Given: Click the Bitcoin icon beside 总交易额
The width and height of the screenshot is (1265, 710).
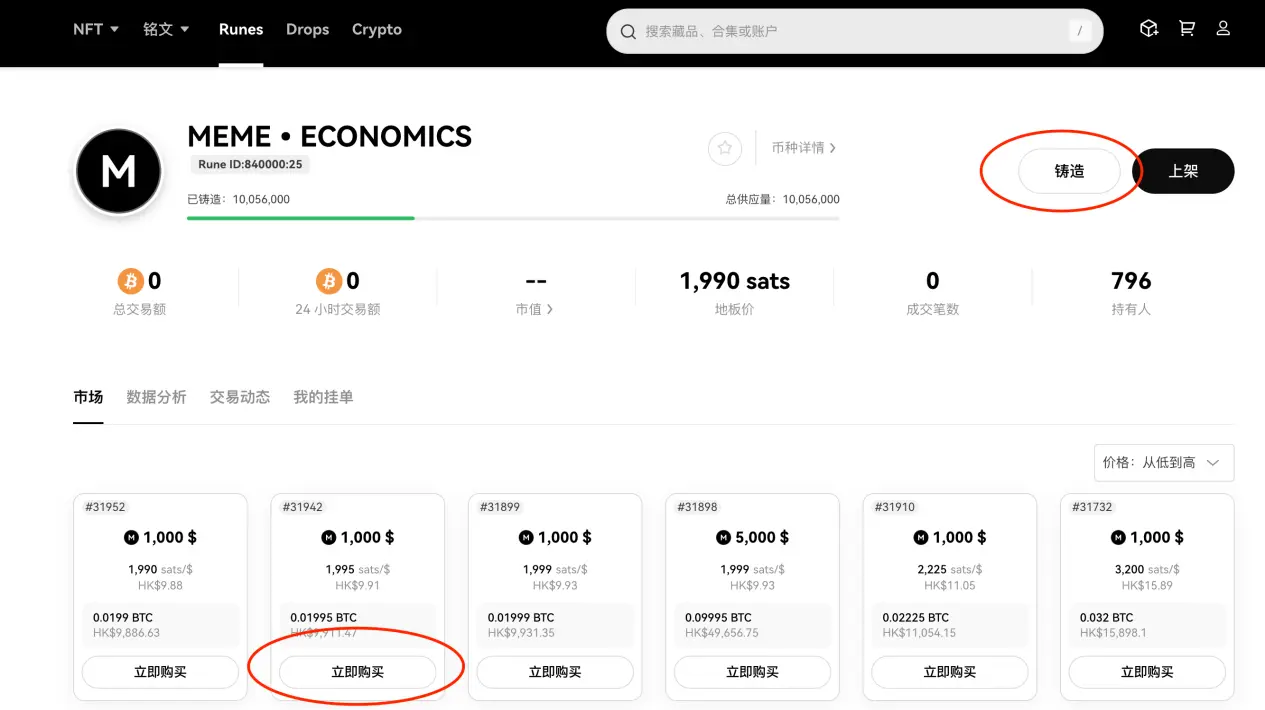Looking at the screenshot, I should 131,281.
